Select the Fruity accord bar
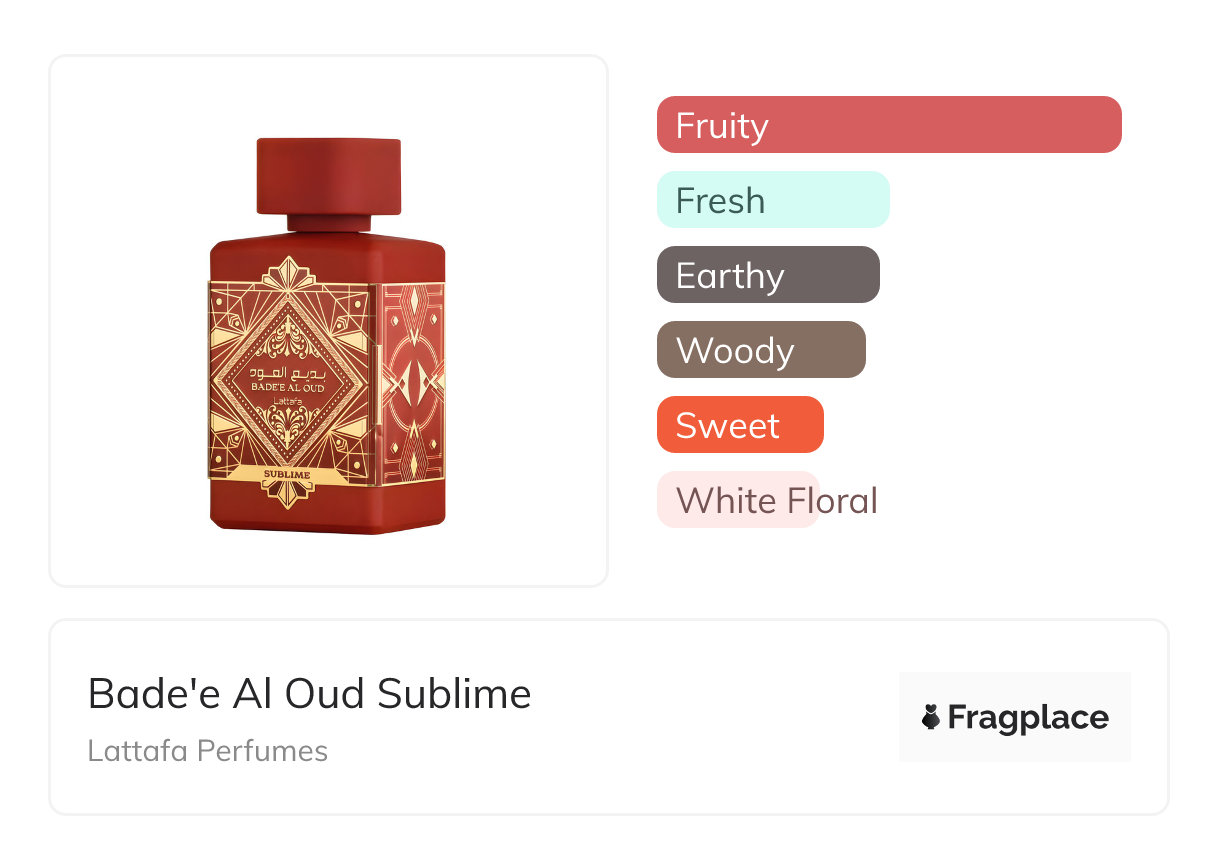The image size is (1218, 864). pyautogui.click(x=888, y=125)
